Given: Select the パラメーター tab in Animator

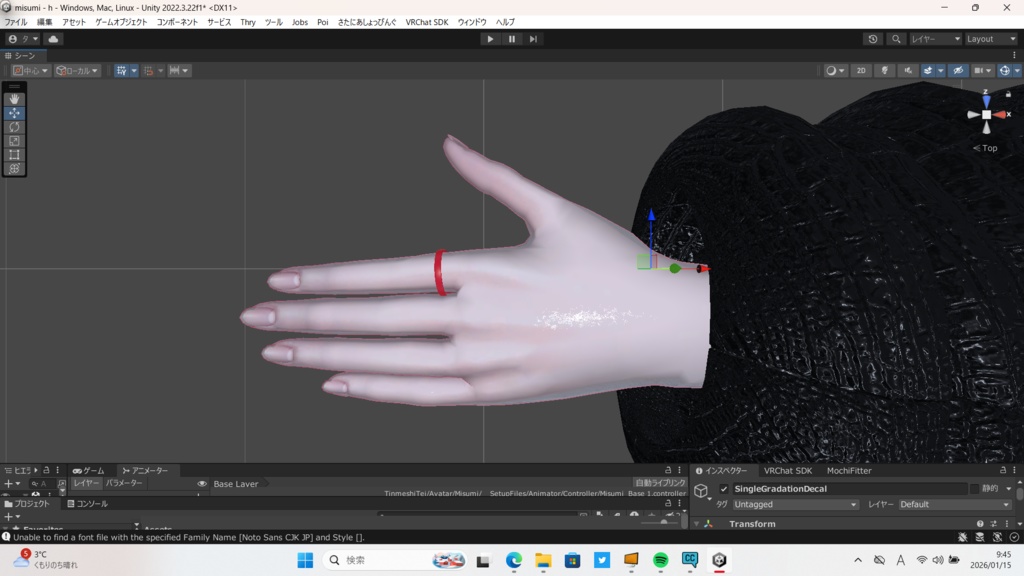Looking at the screenshot, I should tap(124, 483).
